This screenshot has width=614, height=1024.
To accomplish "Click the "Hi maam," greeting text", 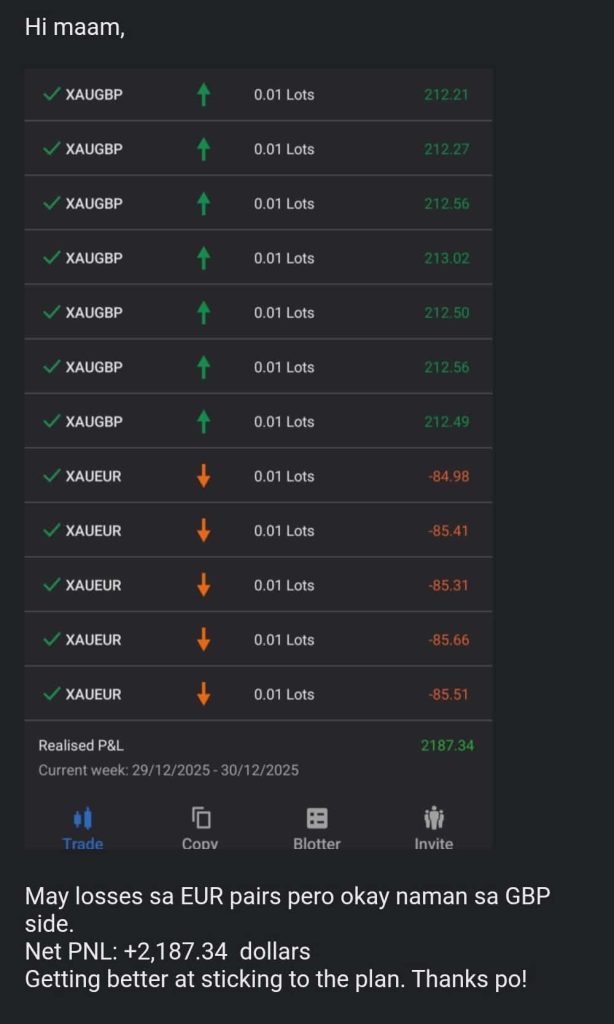I will point(75,28).
